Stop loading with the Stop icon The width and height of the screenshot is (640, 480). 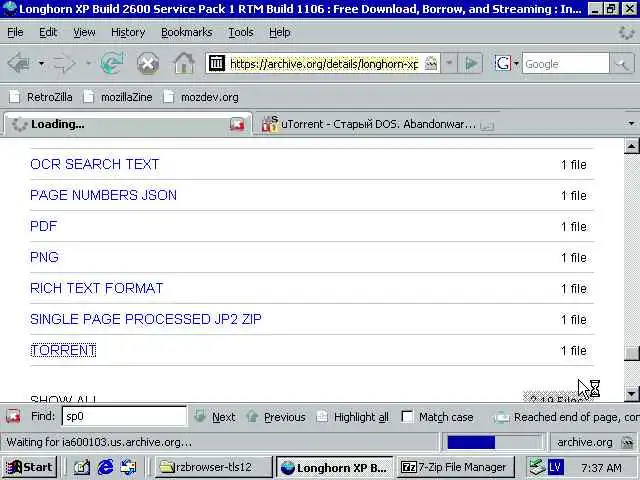[x=148, y=64]
